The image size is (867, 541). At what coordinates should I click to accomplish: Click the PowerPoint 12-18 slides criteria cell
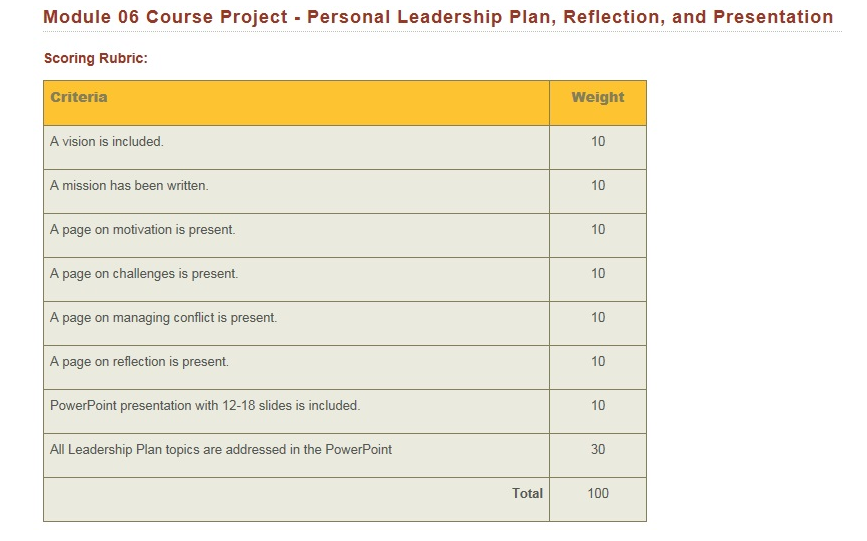[x=296, y=412]
